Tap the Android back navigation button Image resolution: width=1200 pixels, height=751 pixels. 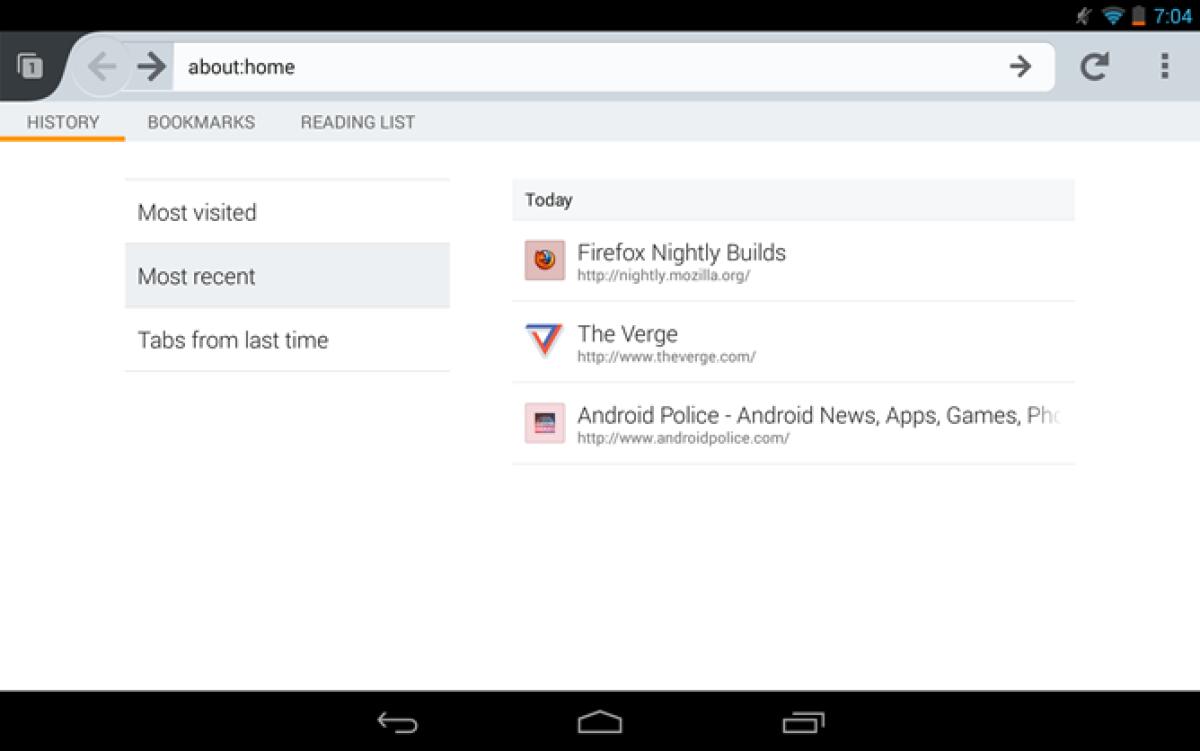397,720
